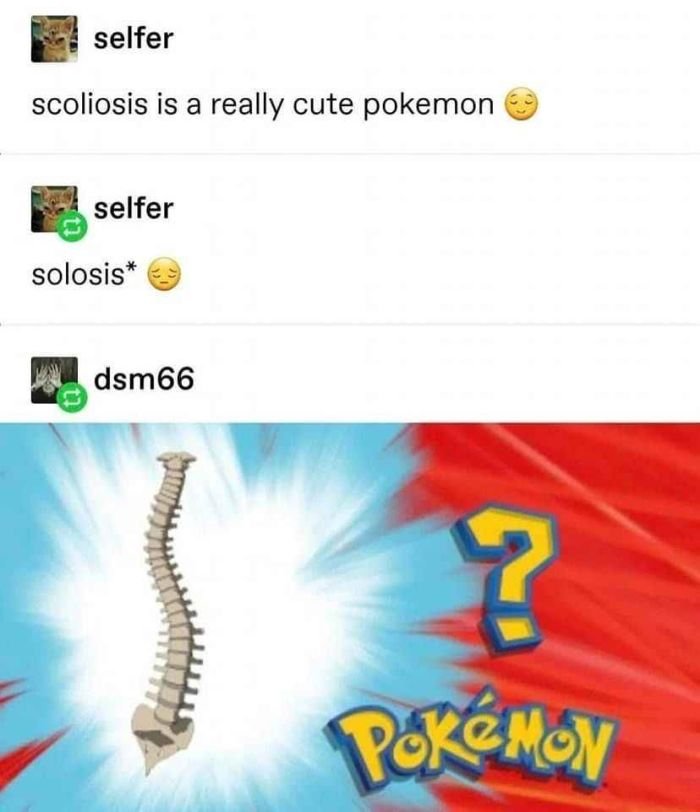Open selfer's avatar on the reblog post
The image size is (700, 812).
(x=54, y=209)
